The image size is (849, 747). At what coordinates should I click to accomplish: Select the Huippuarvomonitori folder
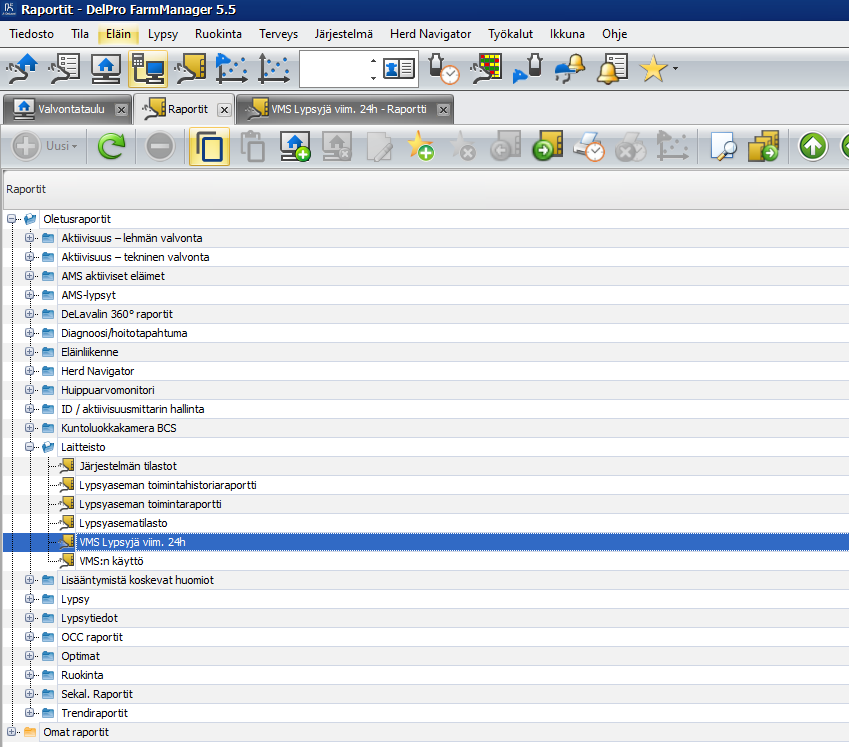pyautogui.click(x=108, y=390)
